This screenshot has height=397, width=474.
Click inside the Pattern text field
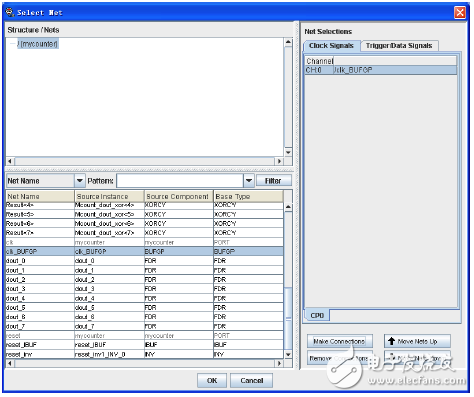180,181
